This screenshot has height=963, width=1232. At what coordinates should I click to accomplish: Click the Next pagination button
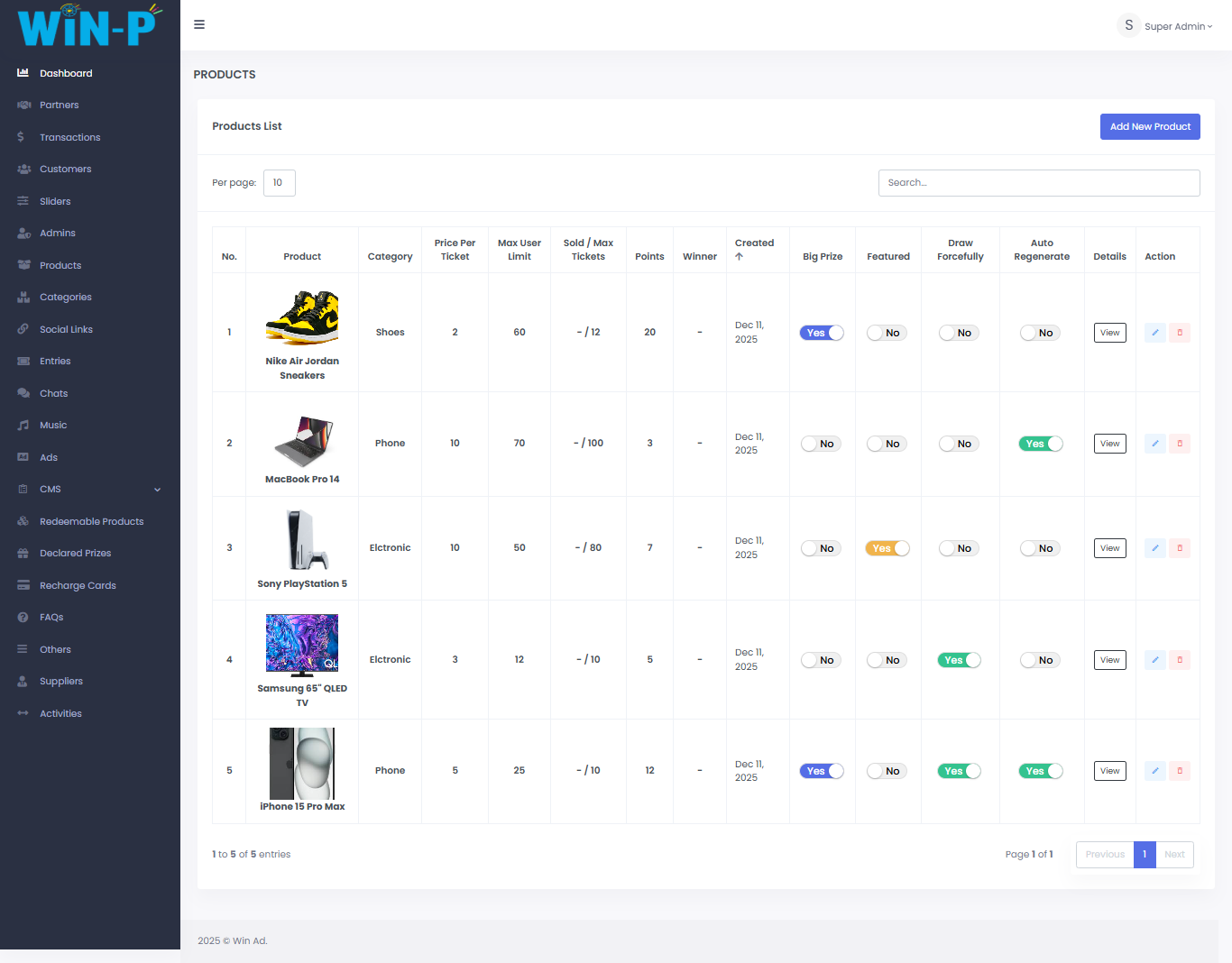tap(1174, 855)
